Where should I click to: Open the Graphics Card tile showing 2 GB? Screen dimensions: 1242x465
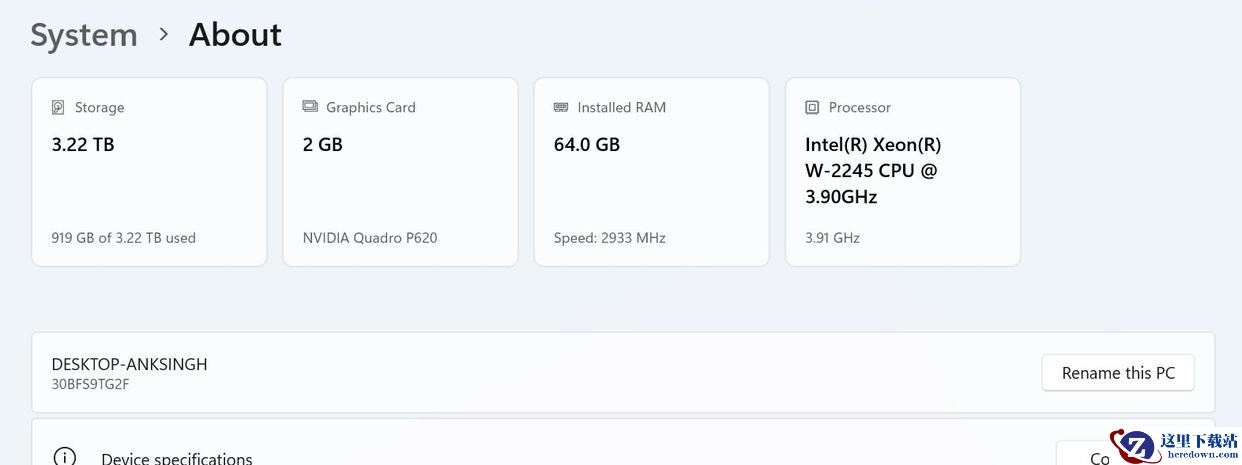click(x=400, y=172)
